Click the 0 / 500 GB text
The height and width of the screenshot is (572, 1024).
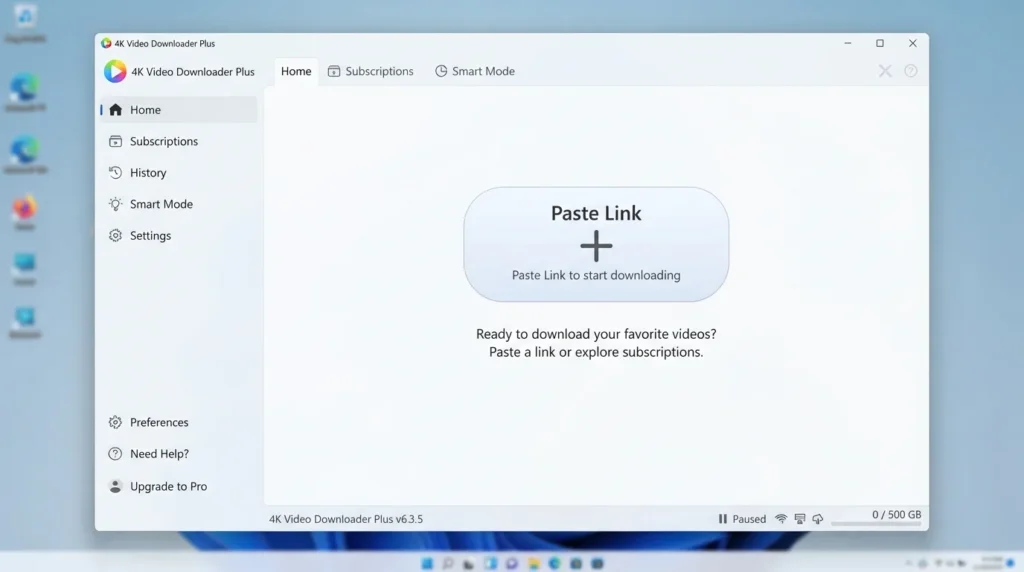pos(897,515)
